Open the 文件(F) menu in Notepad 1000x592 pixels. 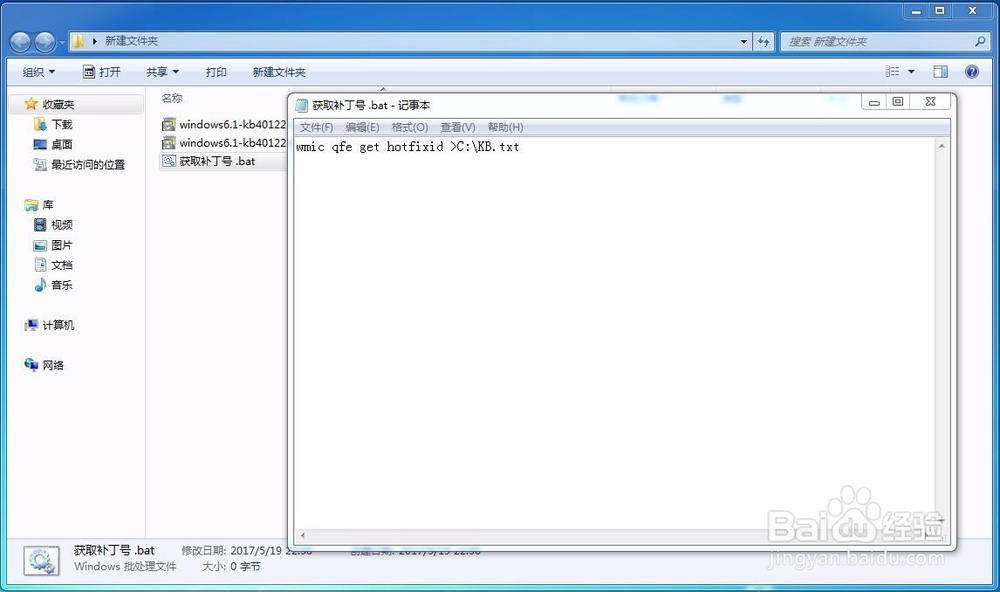[x=315, y=127]
